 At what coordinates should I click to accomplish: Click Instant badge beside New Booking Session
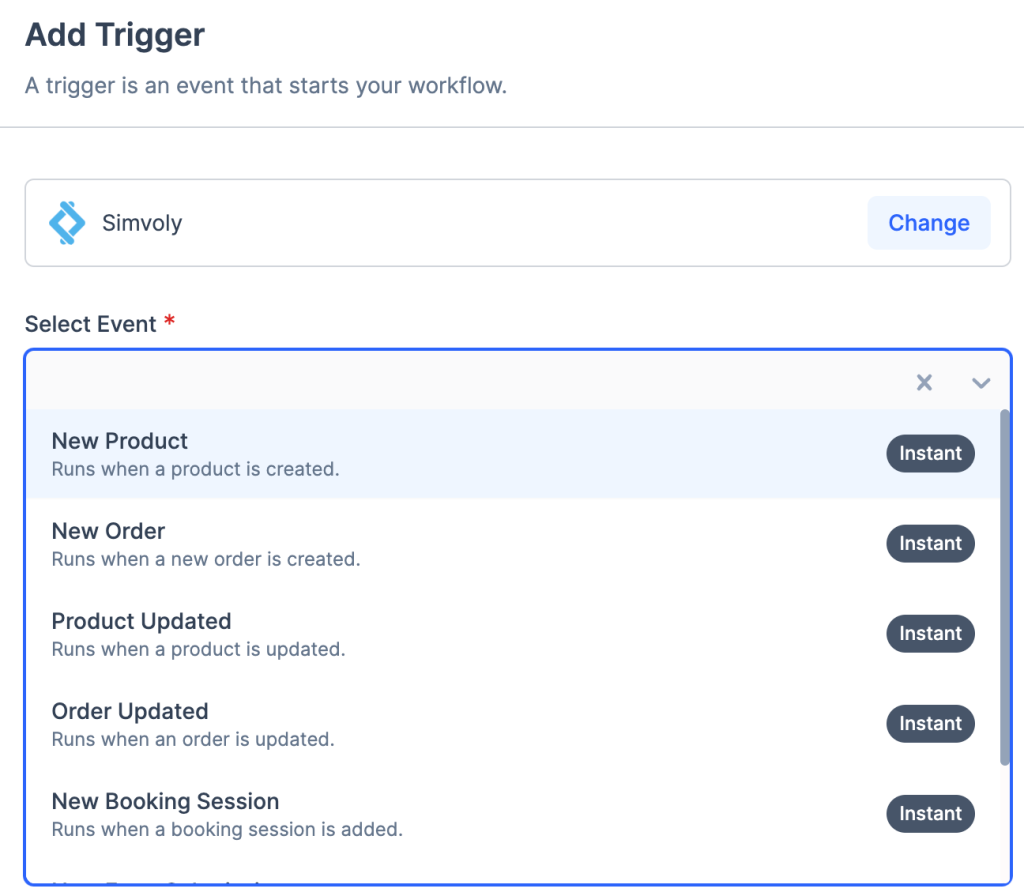(930, 813)
